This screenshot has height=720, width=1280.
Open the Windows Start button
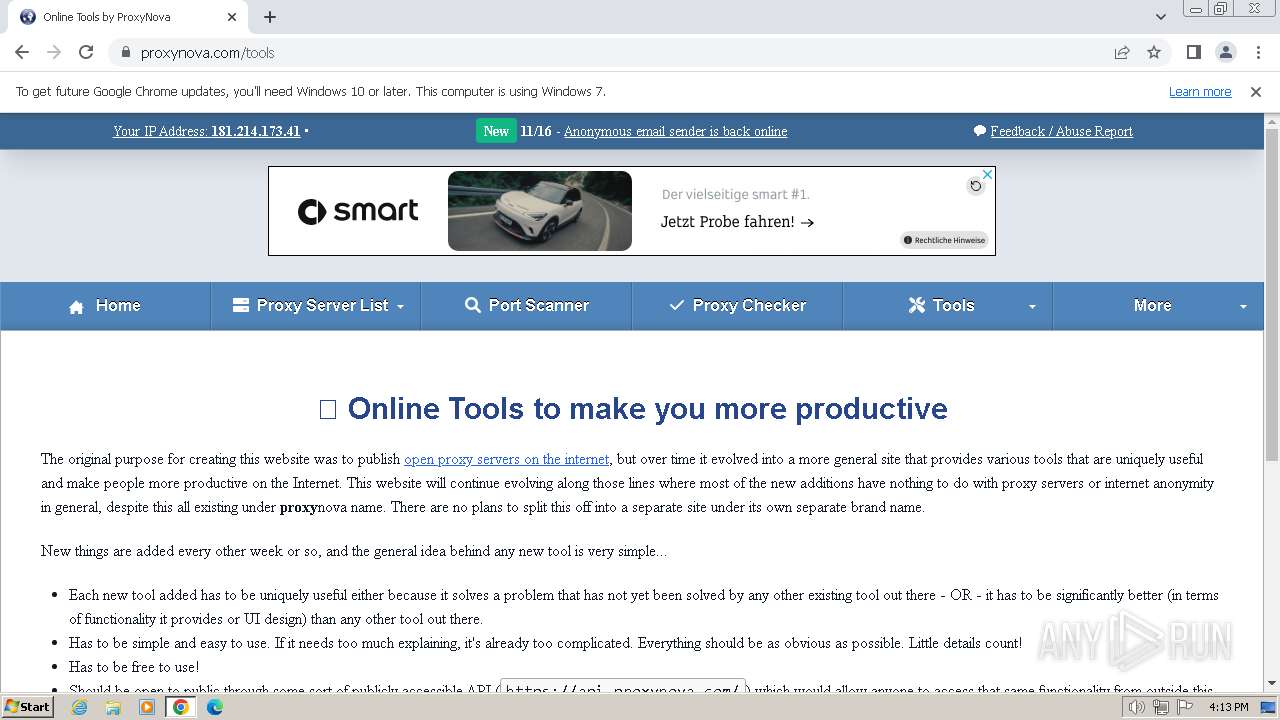(x=28, y=707)
